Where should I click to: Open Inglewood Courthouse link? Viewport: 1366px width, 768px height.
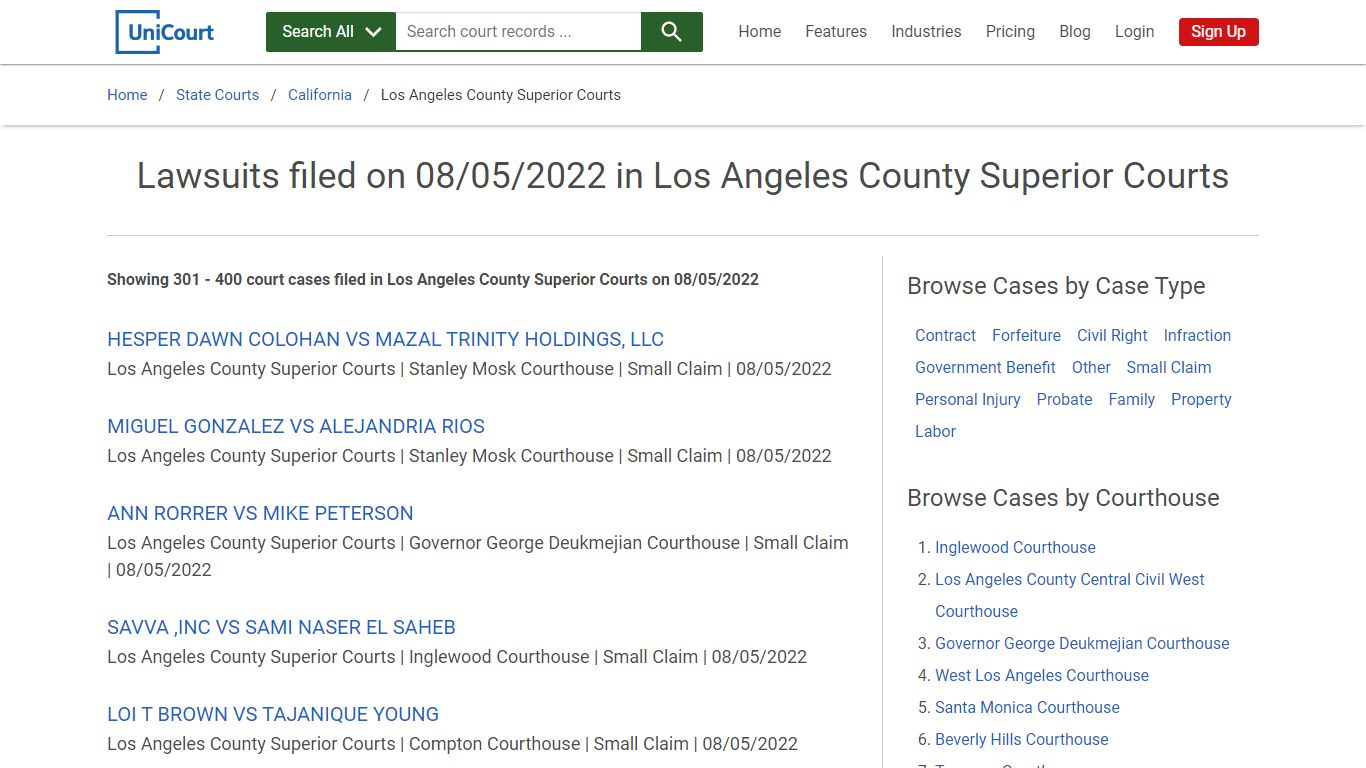(x=1015, y=548)
